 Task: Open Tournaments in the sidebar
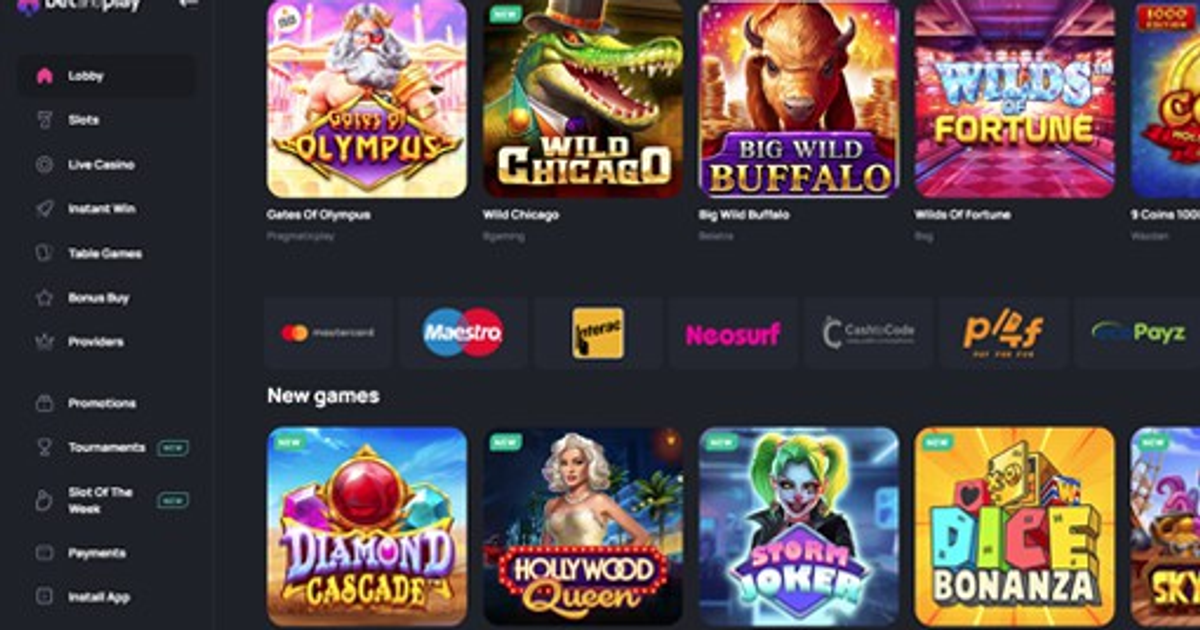(x=106, y=448)
